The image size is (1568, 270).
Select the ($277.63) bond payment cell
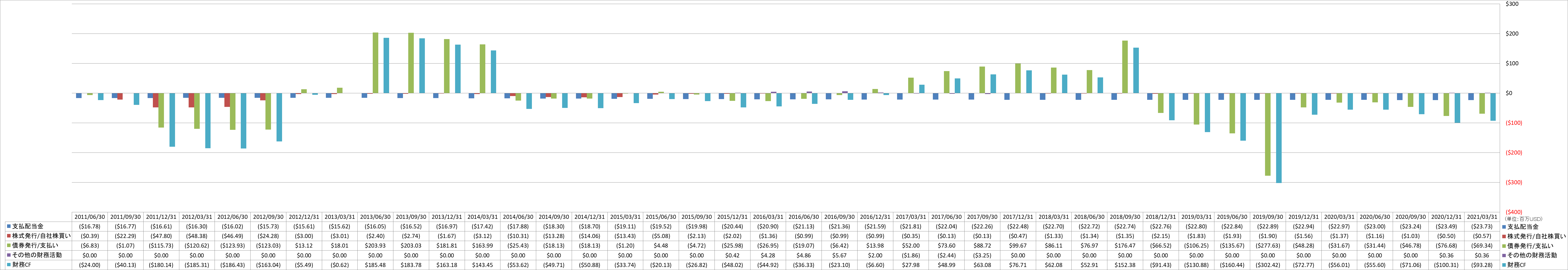tap(1268, 246)
